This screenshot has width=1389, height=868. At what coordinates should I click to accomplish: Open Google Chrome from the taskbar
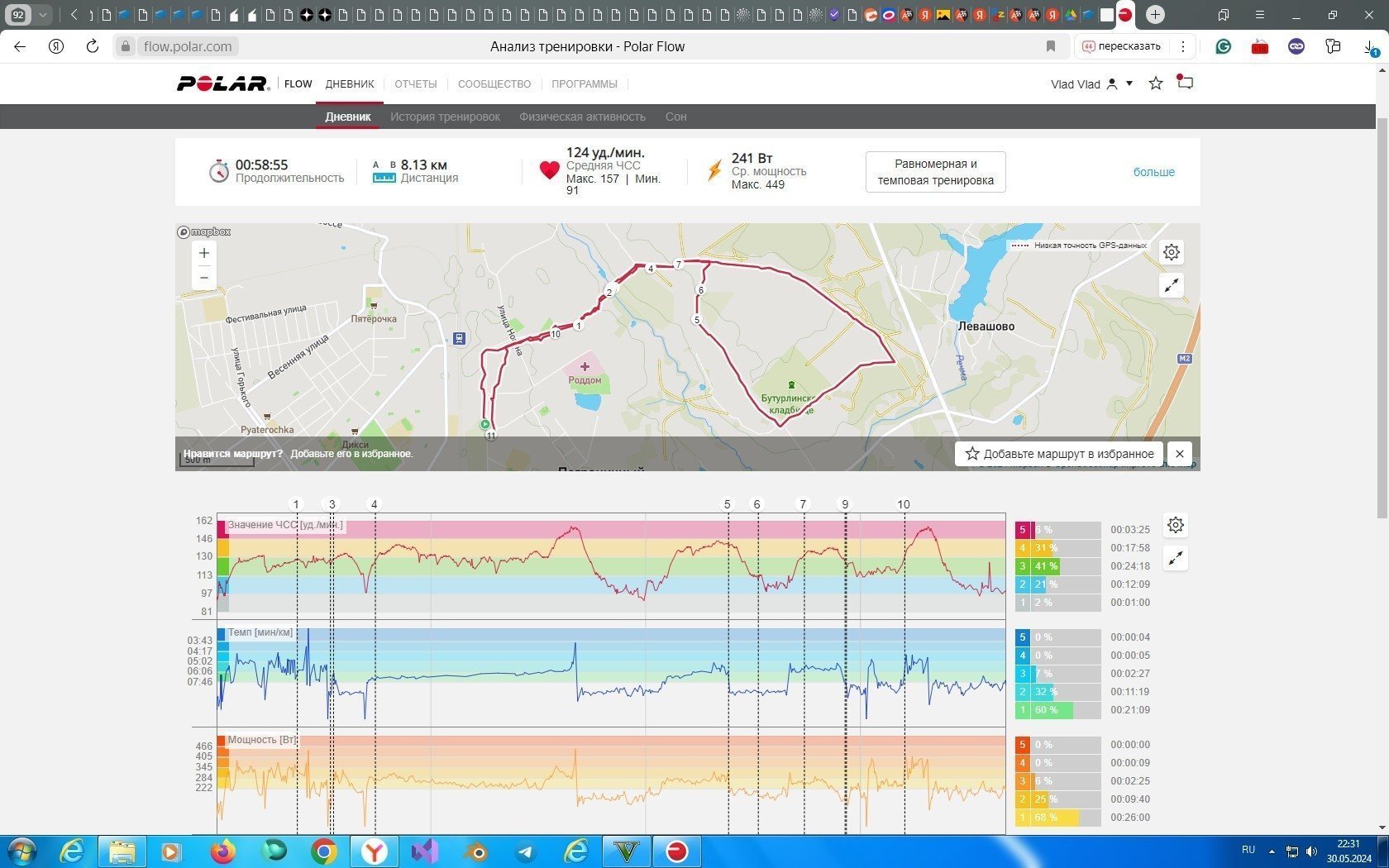(x=323, y=851)
